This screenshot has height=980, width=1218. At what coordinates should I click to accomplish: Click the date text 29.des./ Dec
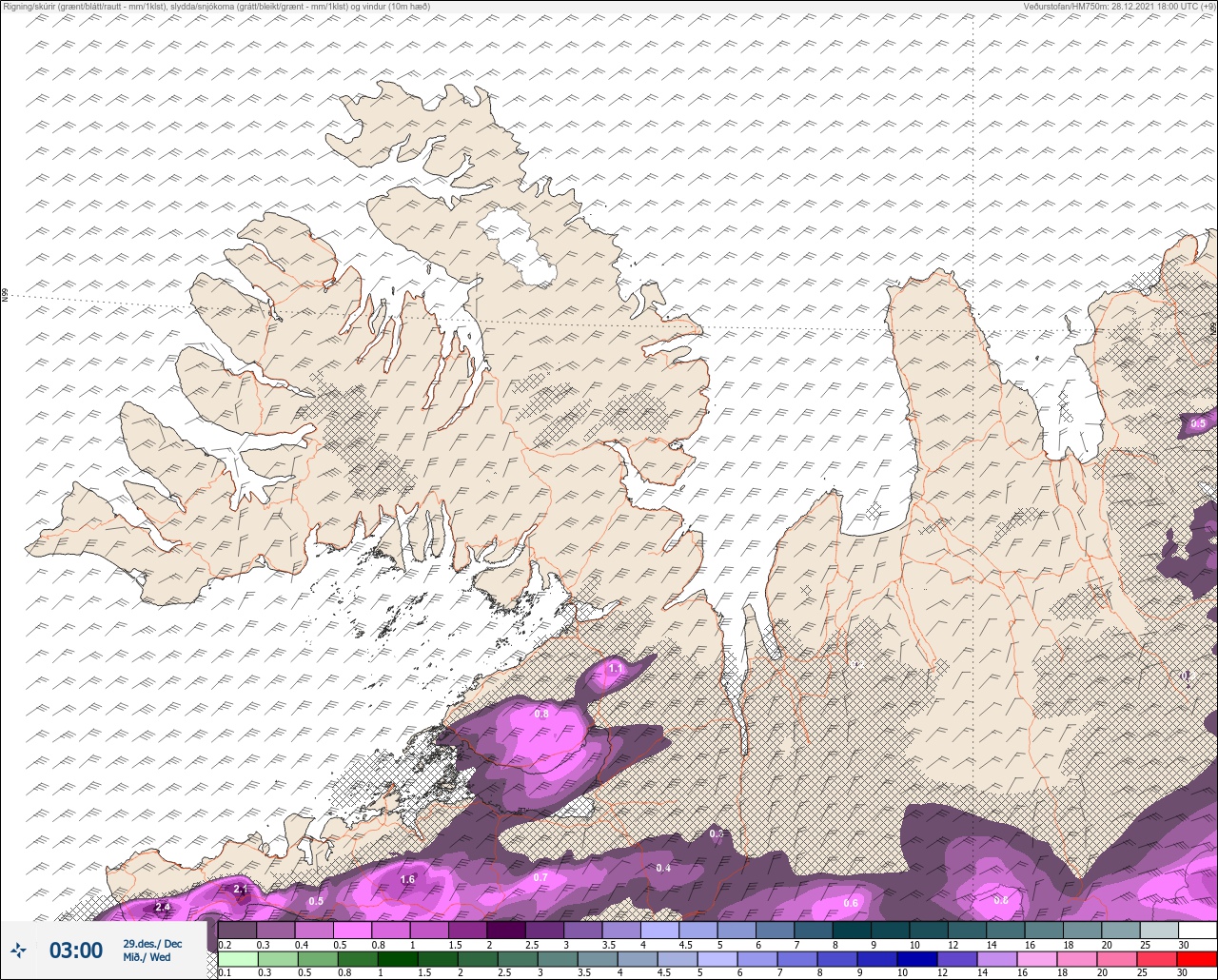coord(152,943)
